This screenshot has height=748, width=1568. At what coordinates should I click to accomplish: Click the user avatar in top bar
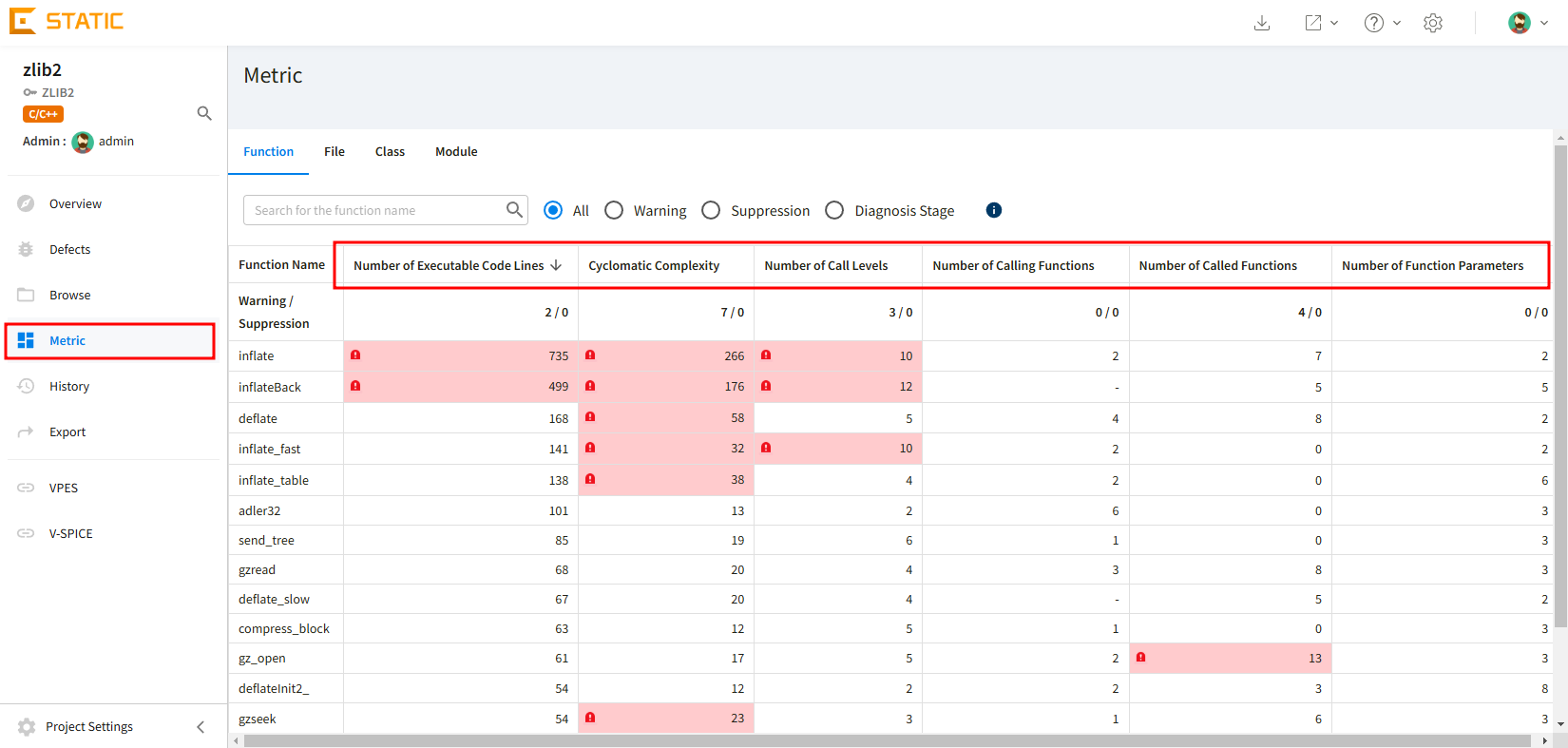coord(1520,23)
